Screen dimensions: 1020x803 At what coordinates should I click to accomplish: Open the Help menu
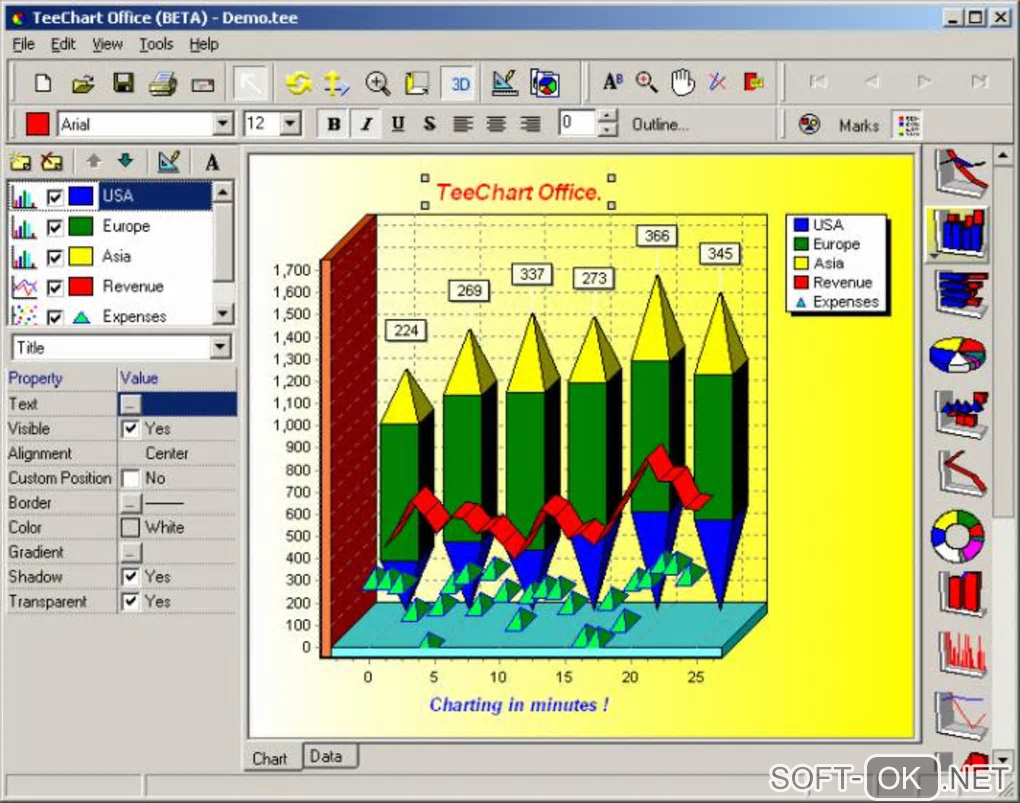click(x=204, y=44)
